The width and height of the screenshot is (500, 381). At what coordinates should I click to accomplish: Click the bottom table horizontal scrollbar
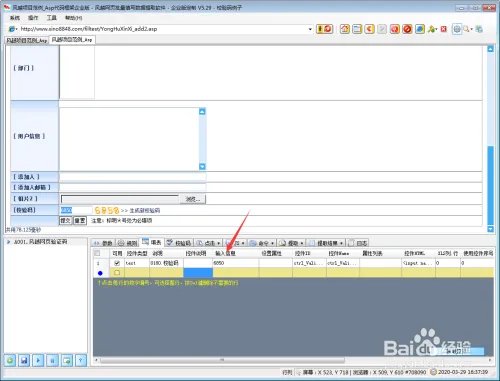click(x=222, y=360)
